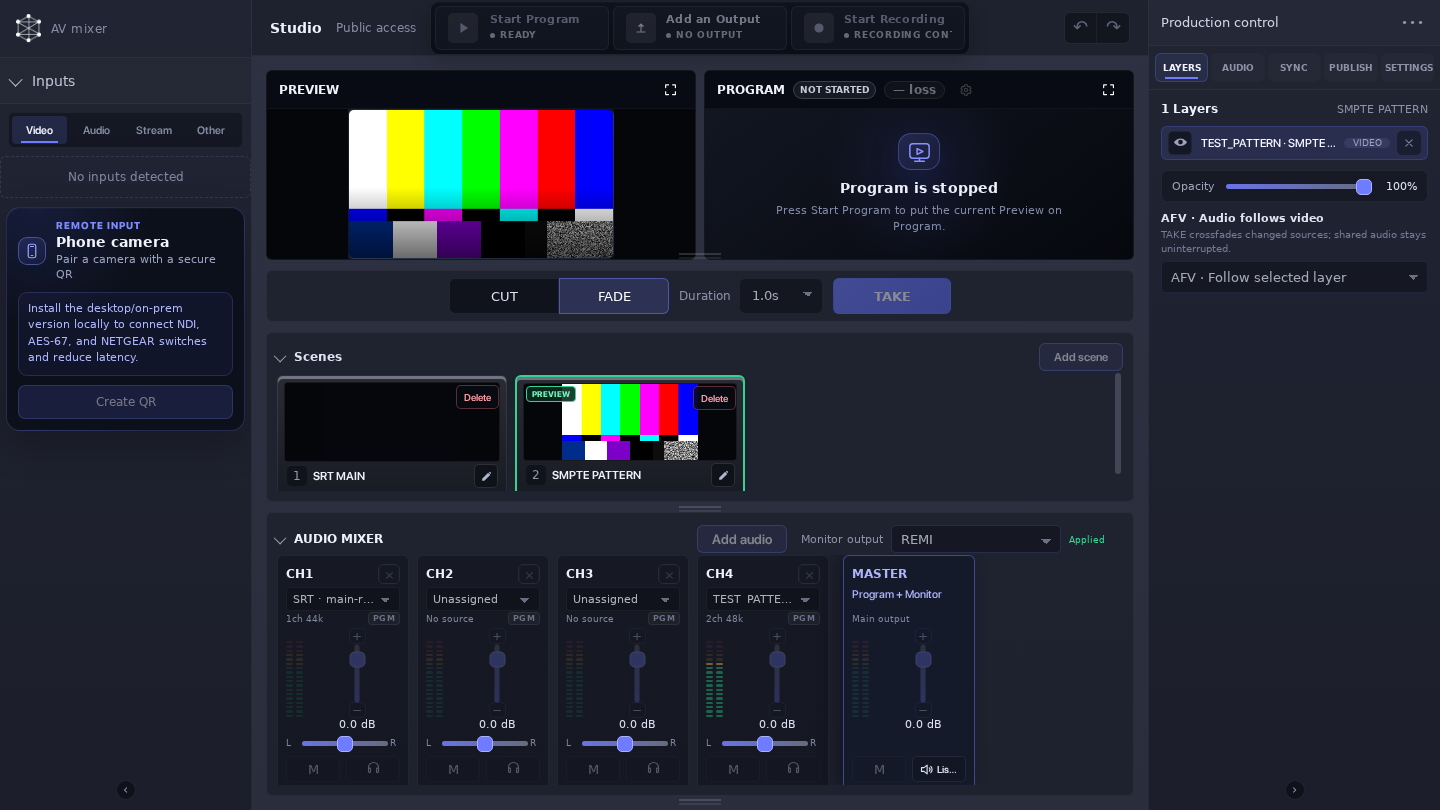
Task: Switch to the AUDIO tab in Production control
Action: point(1237,67)
